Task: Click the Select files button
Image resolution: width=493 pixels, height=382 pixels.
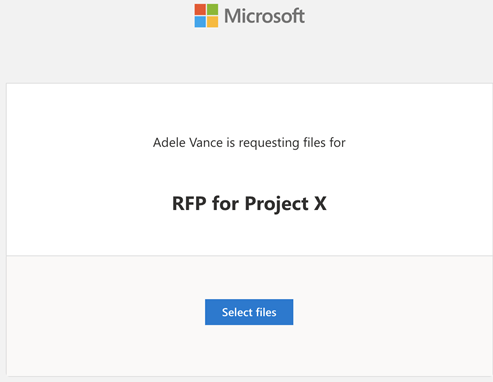Action: click(x=249, y=312)
